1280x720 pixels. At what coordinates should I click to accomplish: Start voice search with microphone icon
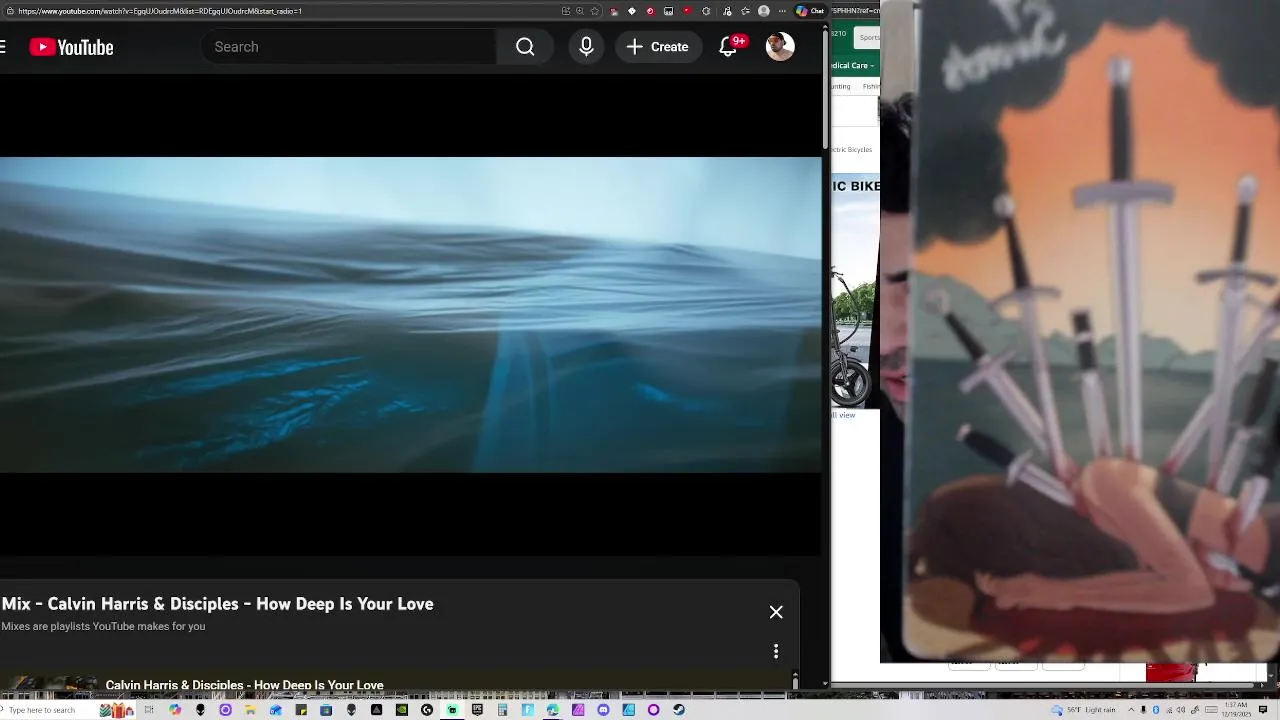[586, 47]
